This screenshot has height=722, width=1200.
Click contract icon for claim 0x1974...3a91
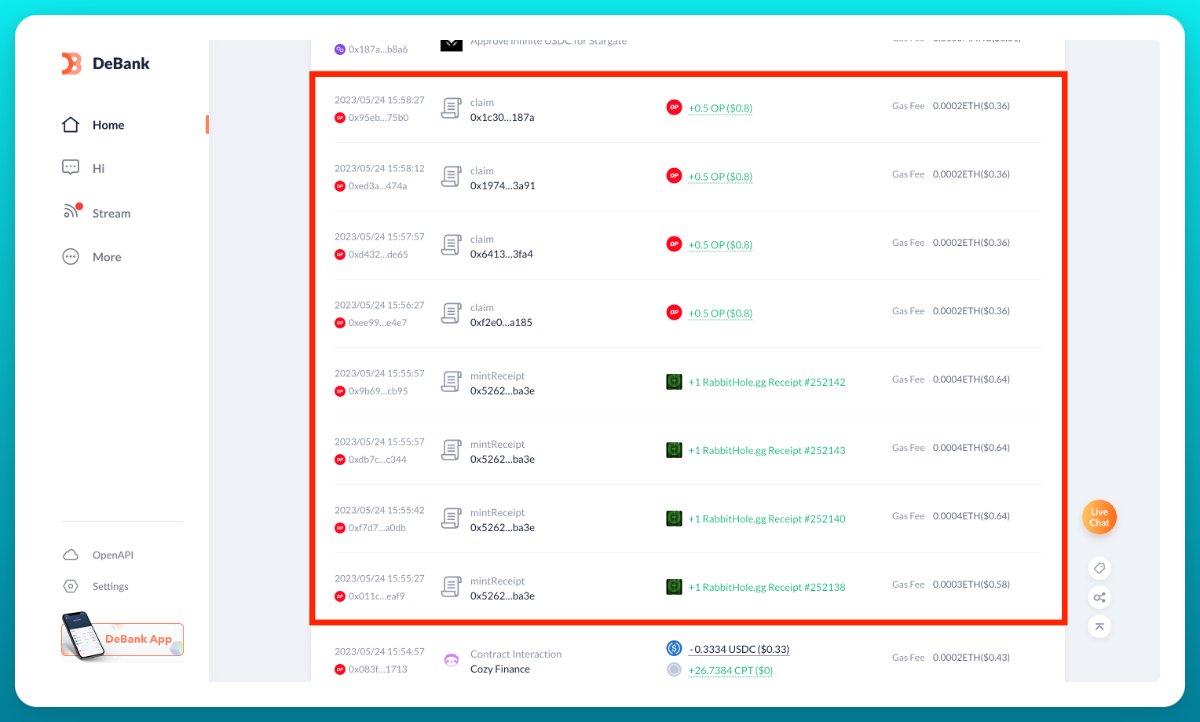click(x=451, y=176)
